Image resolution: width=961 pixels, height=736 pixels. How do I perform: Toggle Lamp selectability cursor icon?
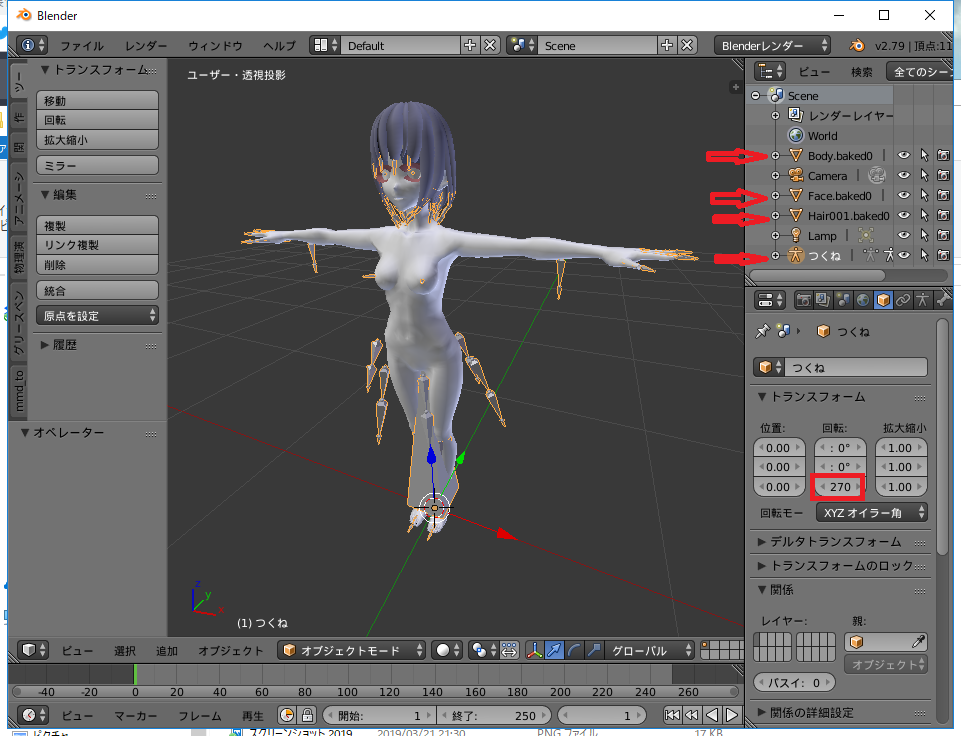(x=924, y=235)
